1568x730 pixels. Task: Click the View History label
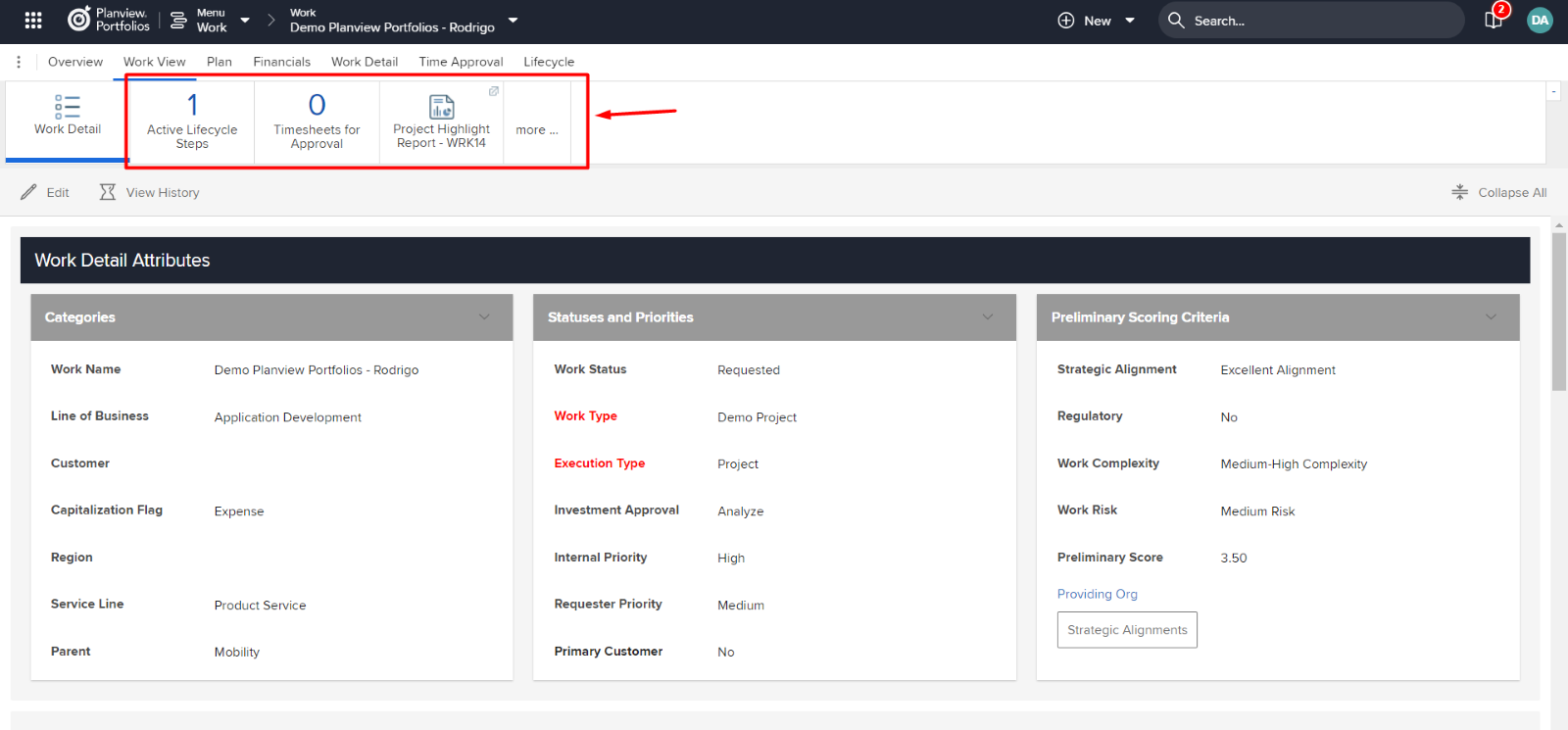pyautogui.click(x=163, y=193)
